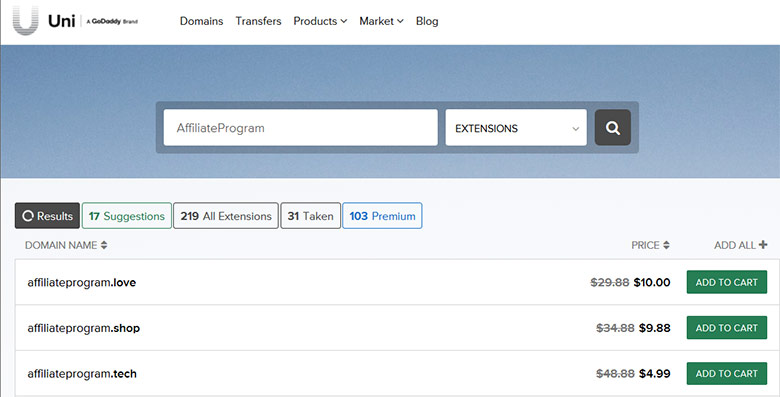Expand the Market menu
780x397 pixels.
click(x=381, y=21)
